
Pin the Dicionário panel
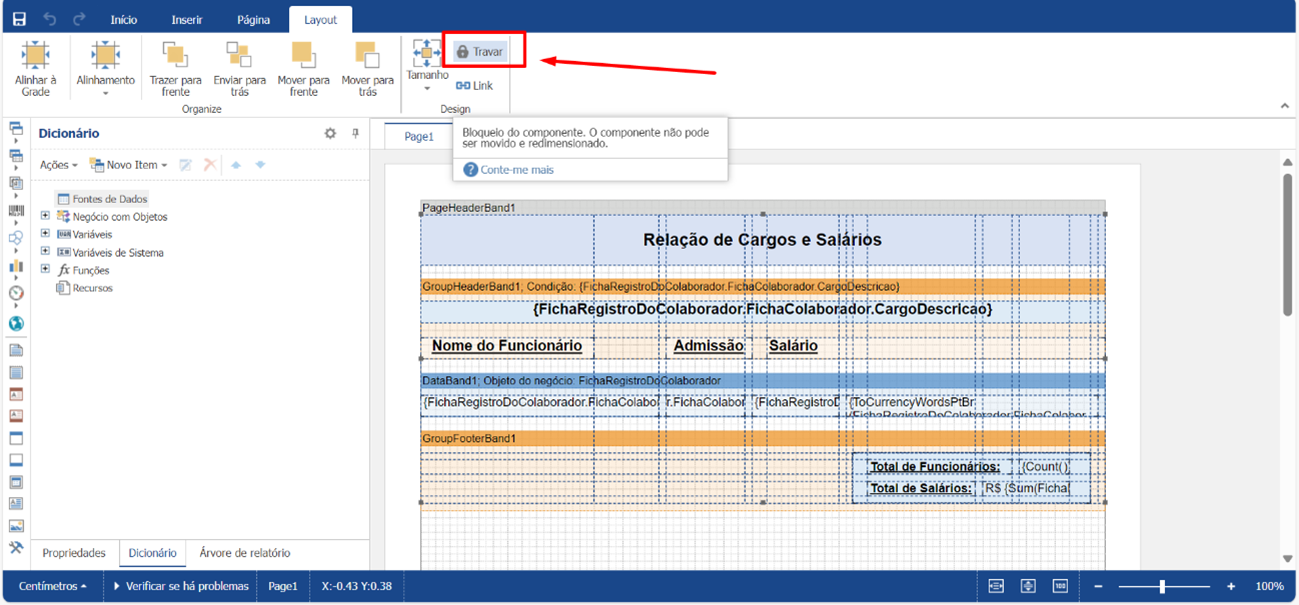pyautogui.click(x=355, y=133)
